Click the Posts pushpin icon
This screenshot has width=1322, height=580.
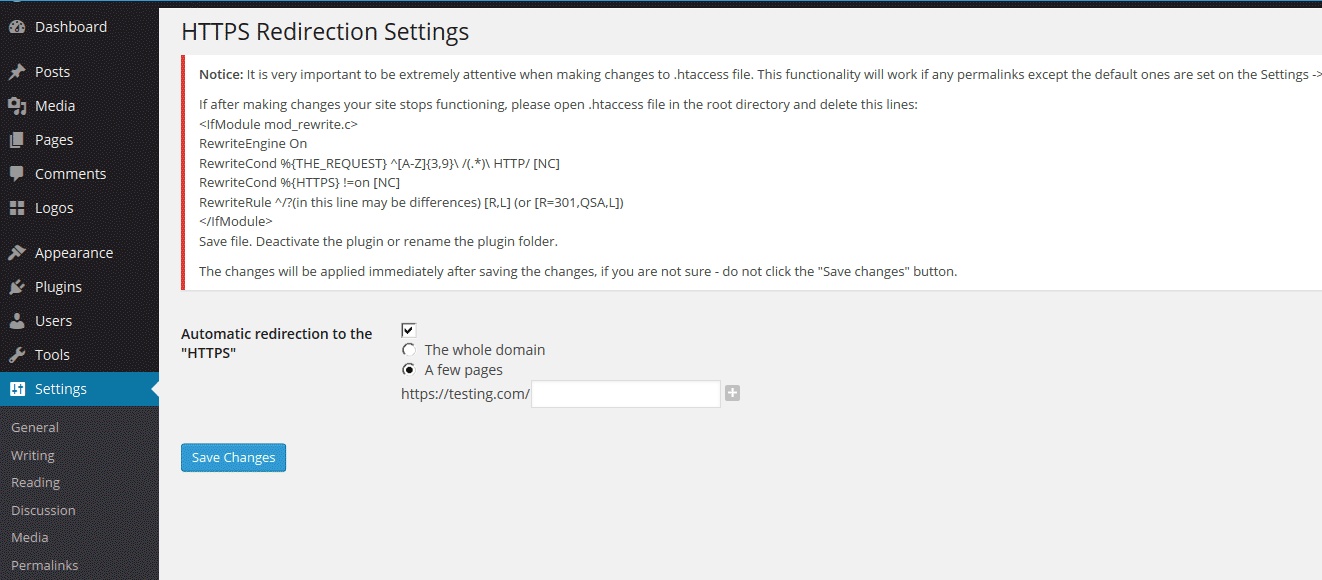17,72
